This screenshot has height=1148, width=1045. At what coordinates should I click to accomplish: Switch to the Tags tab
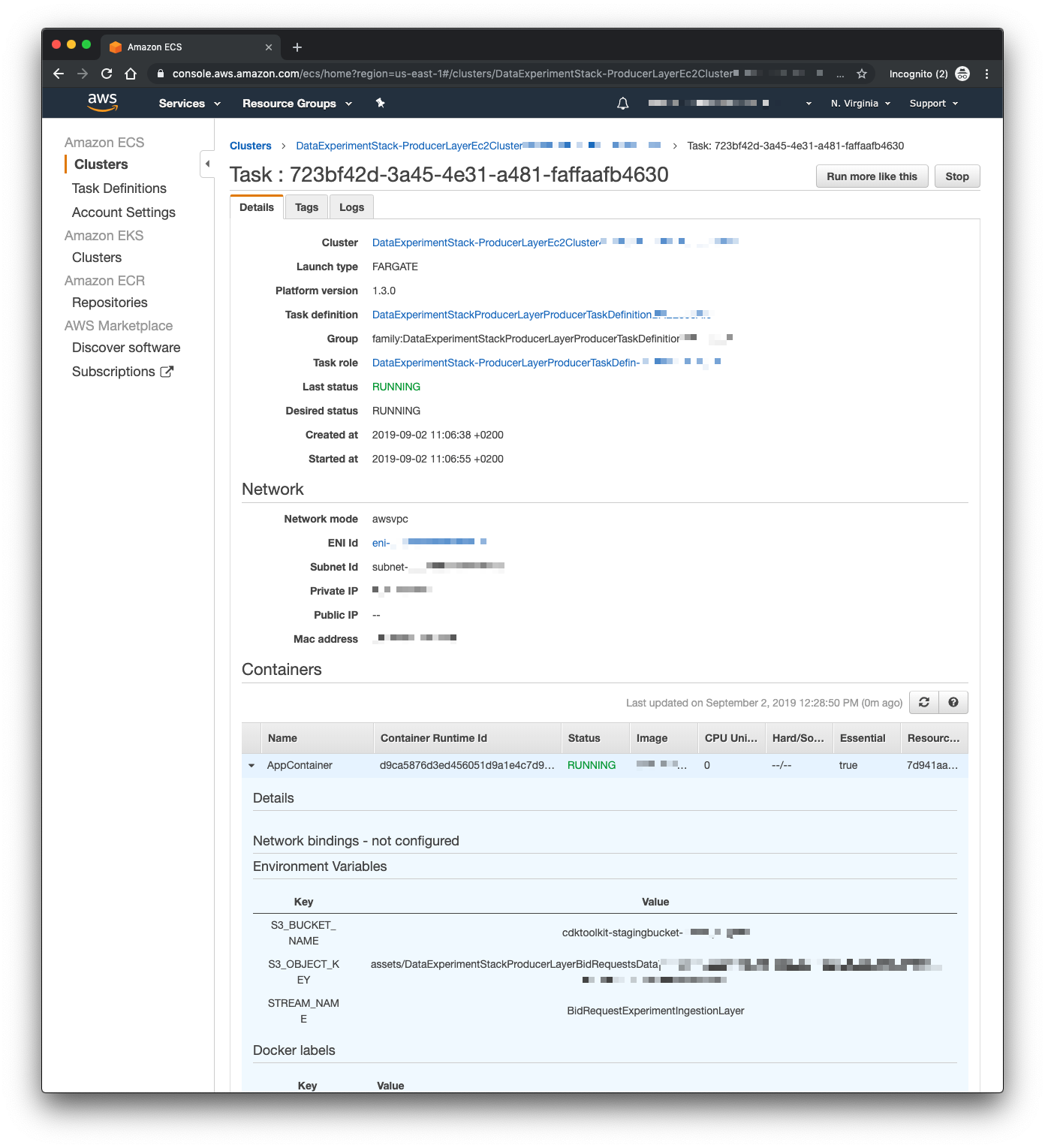[306, 207]
